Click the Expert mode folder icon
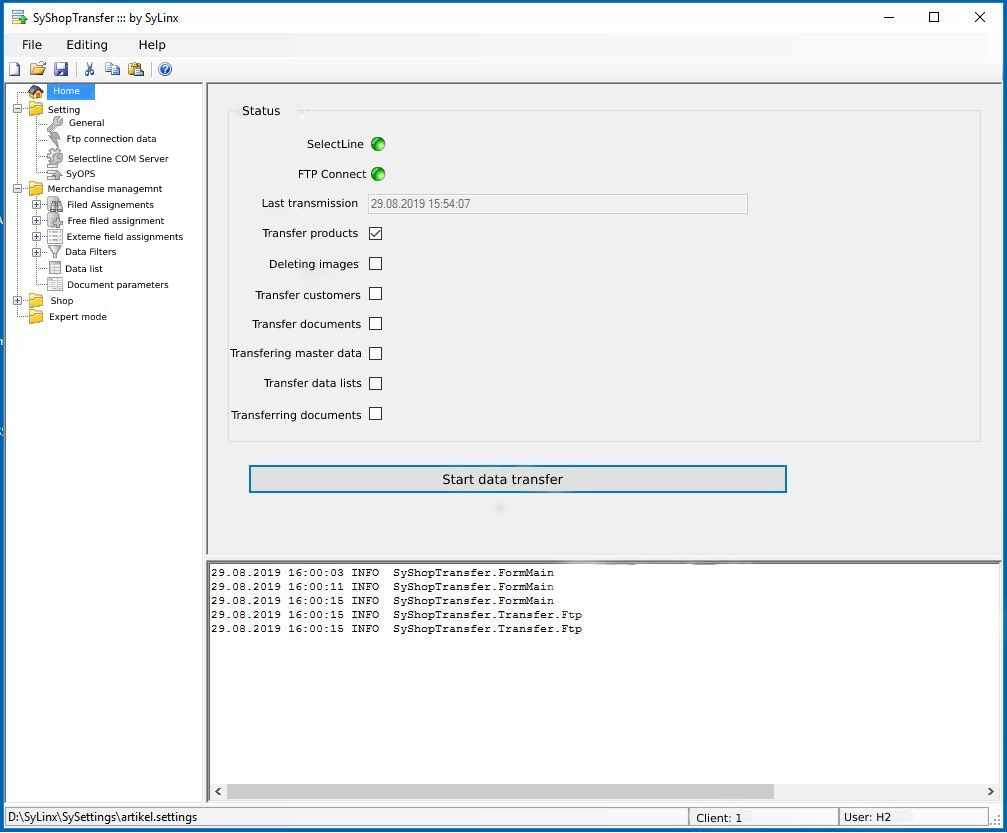This screenshot has height=833, width=1007. [36, 317]
